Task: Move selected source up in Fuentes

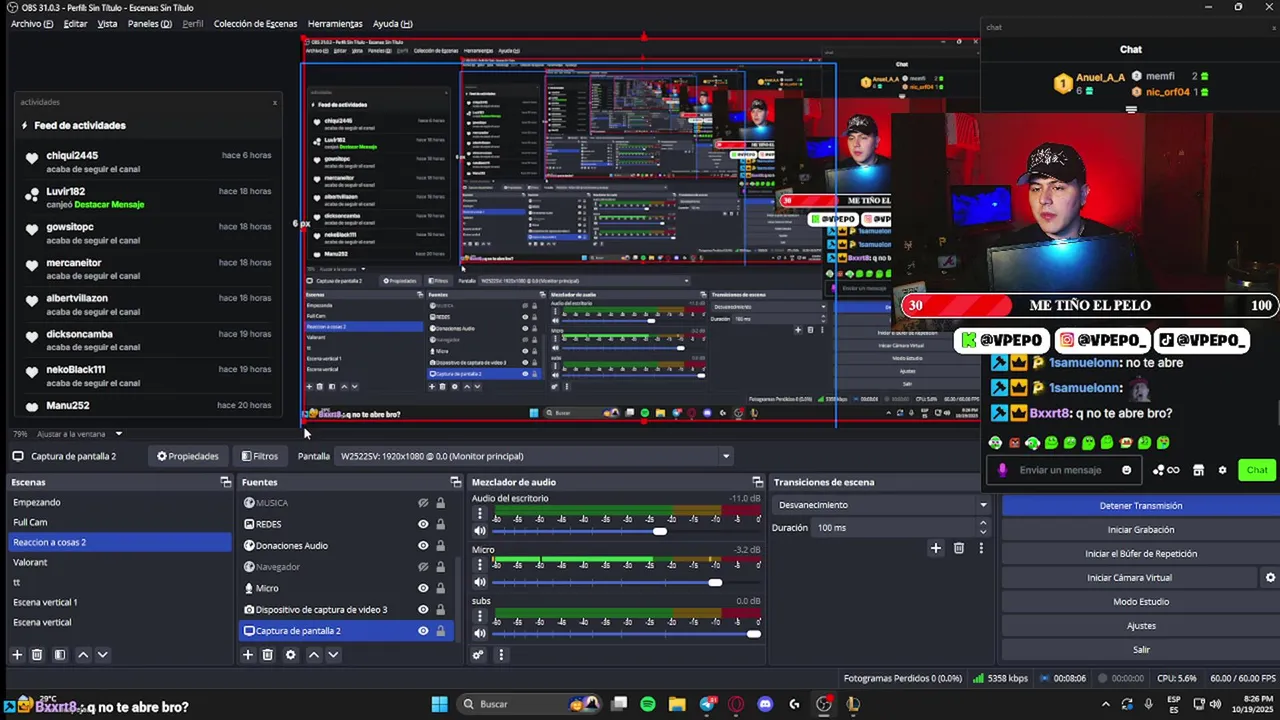Action: coord(314,655)
